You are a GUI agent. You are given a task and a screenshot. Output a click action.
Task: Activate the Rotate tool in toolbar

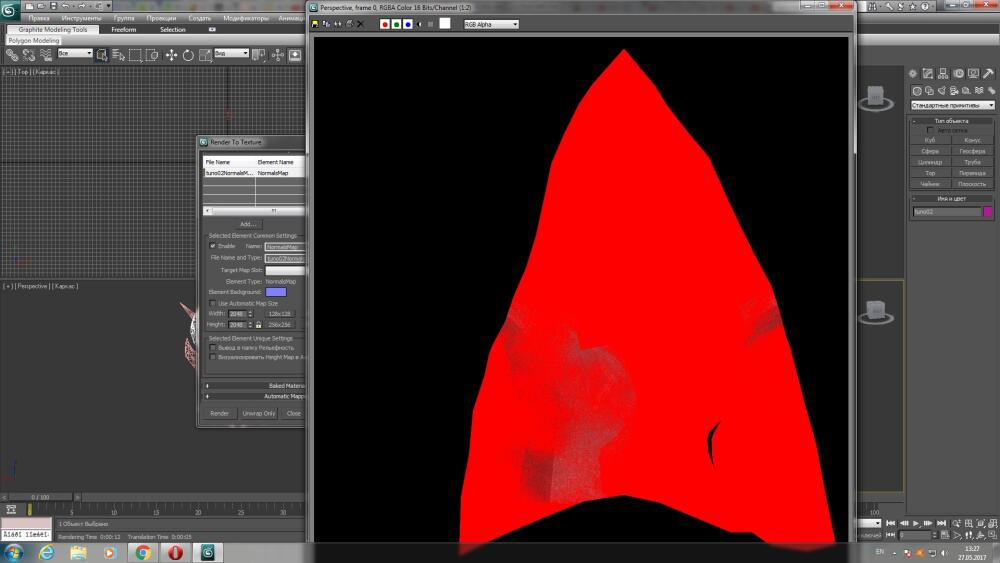188,55
